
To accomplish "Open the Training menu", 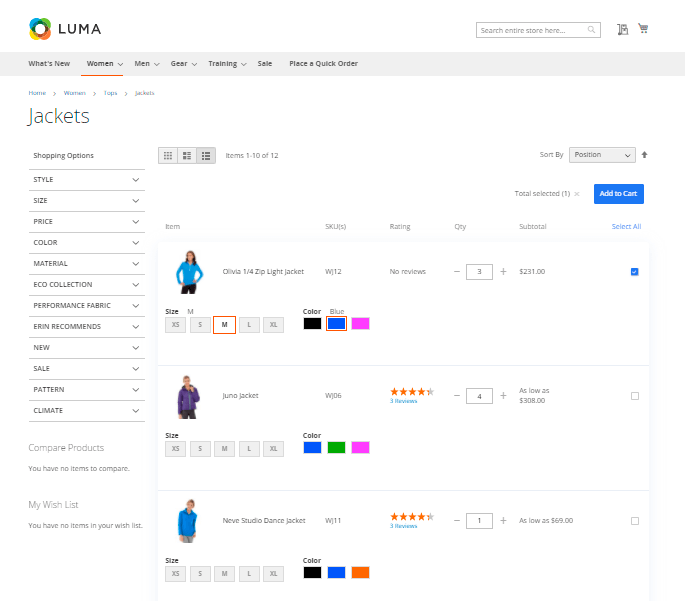I will (x=227, y=64).
